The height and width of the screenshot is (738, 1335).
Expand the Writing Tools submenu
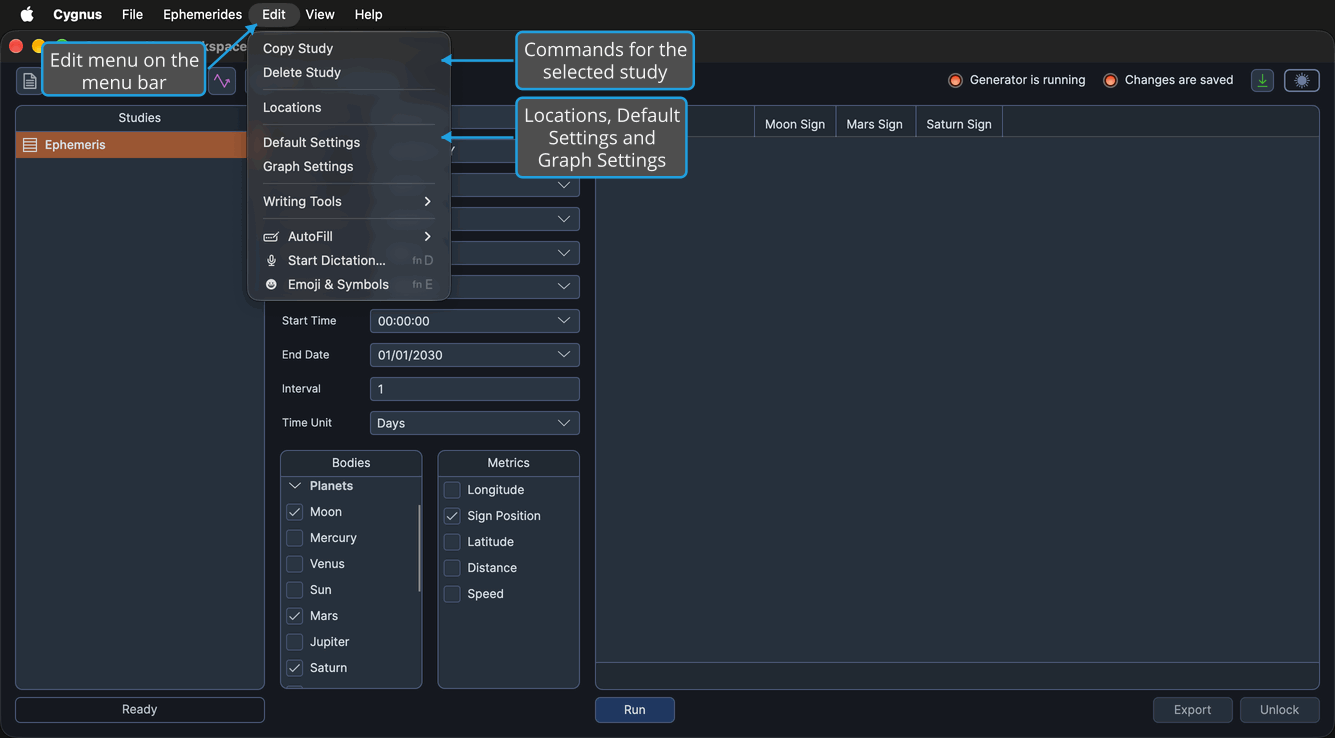pyautogui.click(x=349, y=201)
